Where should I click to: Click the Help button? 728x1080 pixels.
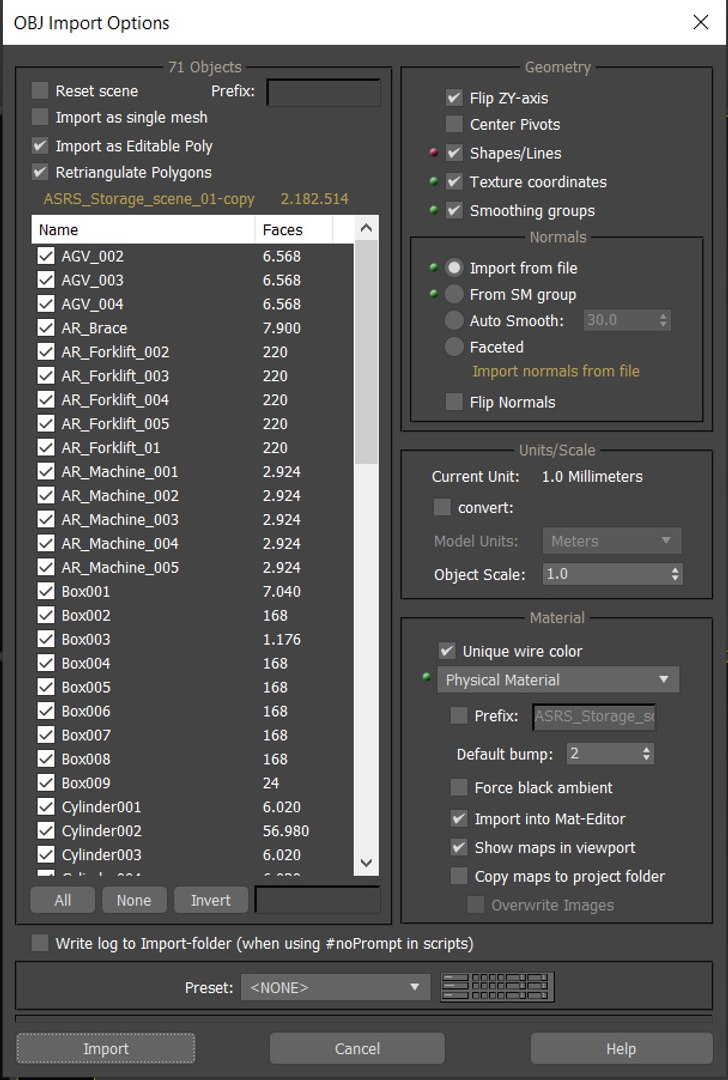[x=621, y=1048]
